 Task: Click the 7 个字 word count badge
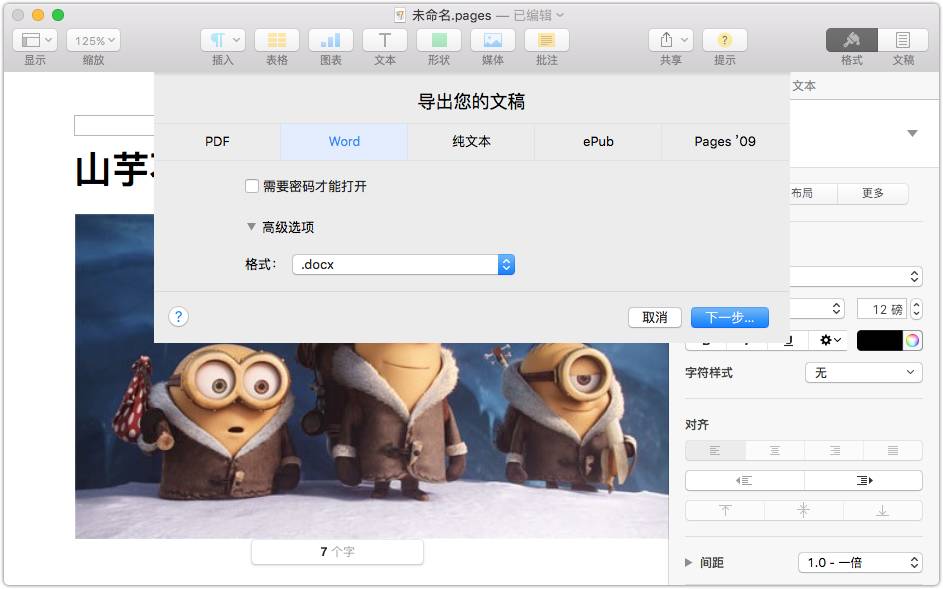tap(337, 552)
